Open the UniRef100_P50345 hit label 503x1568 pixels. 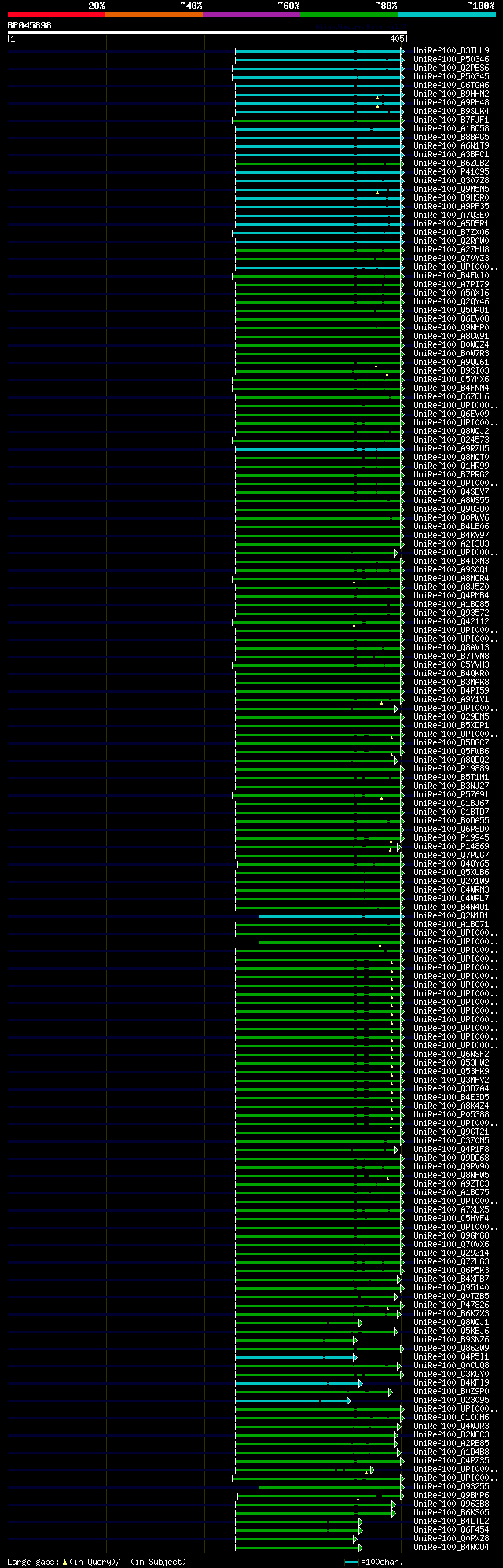(451, 76)
